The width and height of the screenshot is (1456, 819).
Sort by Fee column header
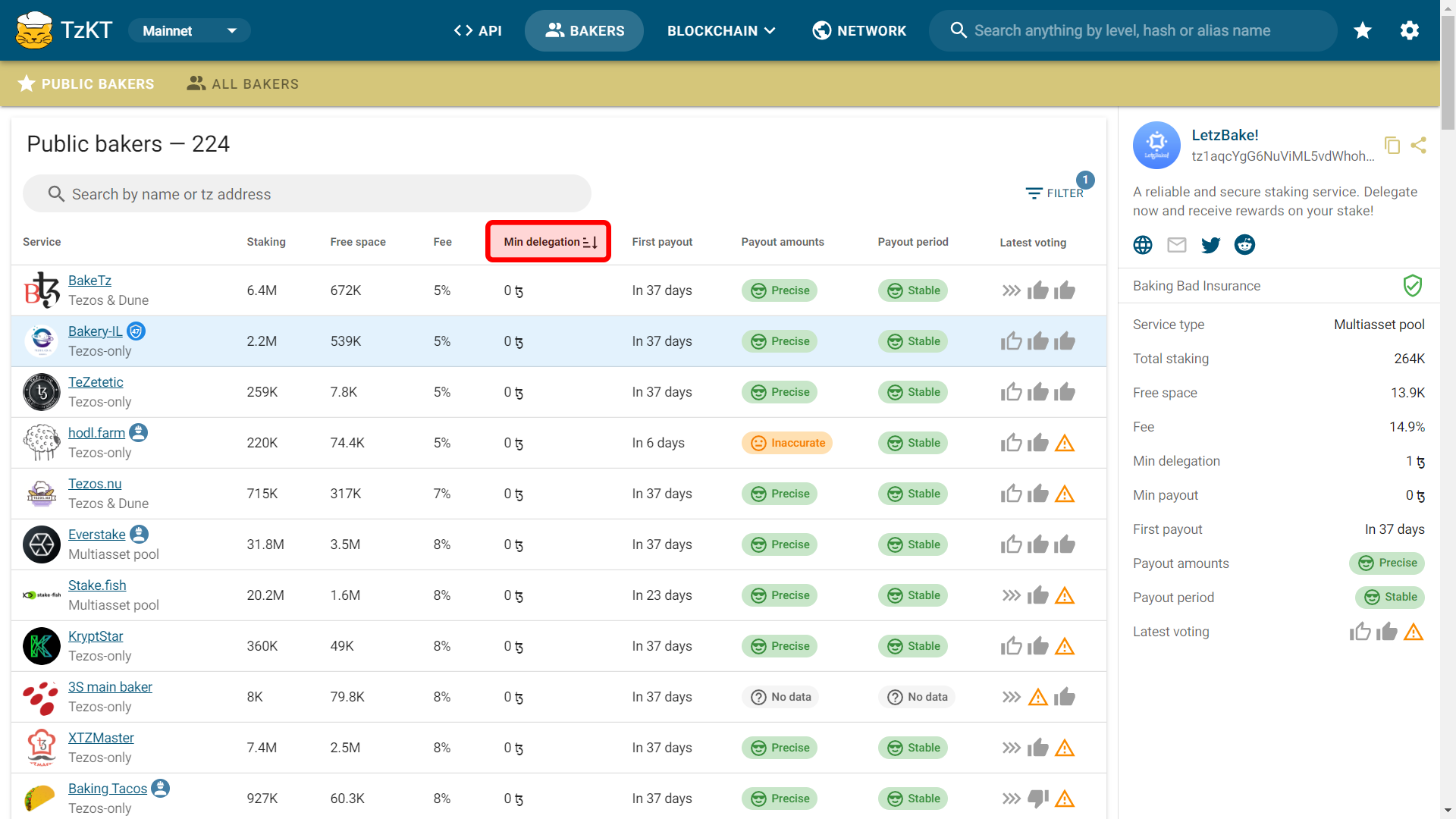click(x=443, y=242)
